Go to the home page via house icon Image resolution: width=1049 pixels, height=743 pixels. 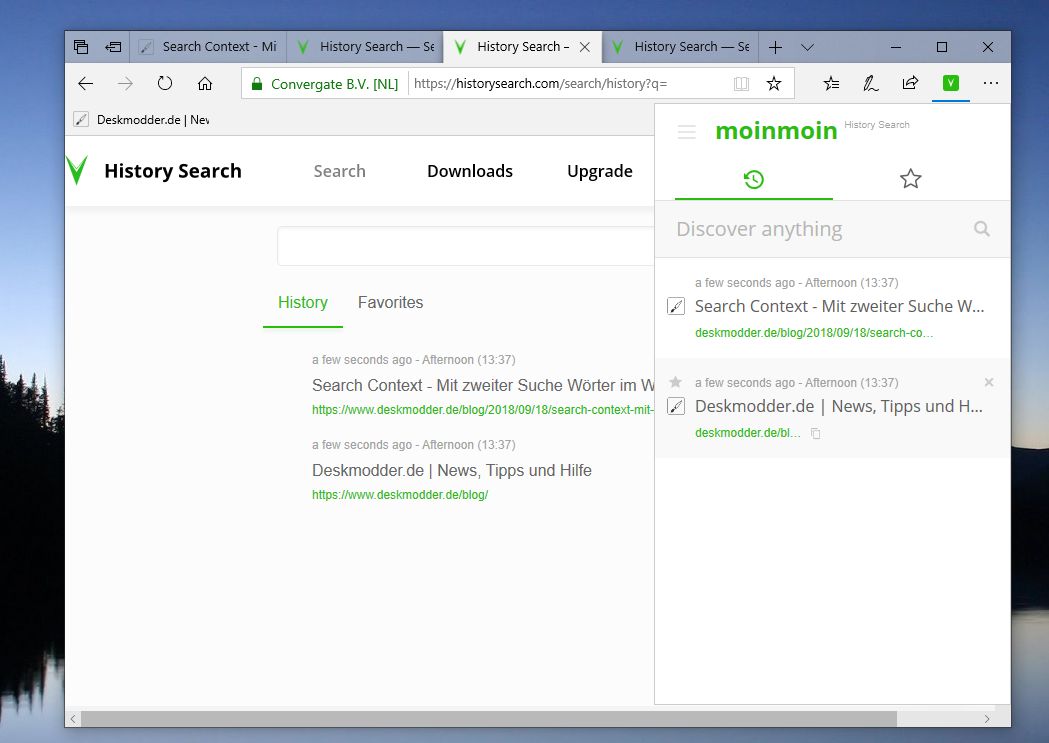[x=205, y=84]
